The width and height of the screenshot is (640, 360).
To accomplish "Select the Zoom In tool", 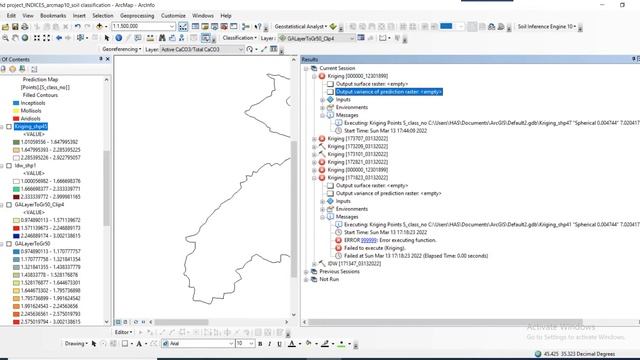I will click(5, 38).
